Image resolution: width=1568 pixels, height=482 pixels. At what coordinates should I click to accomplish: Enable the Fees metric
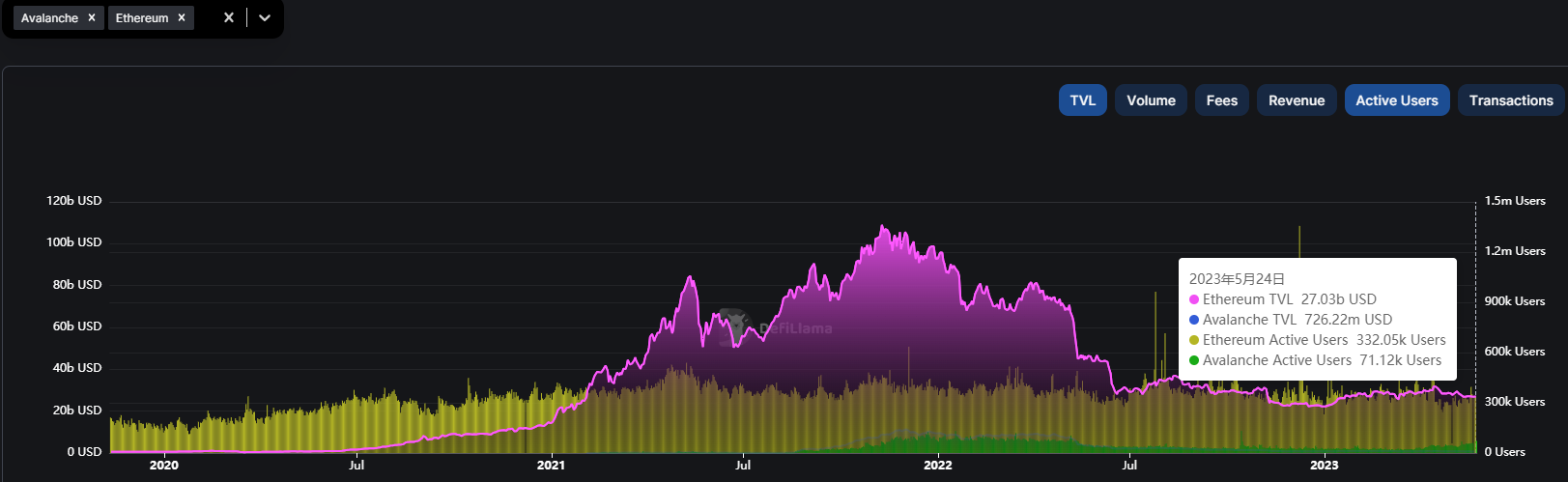tap(1221, 100)
